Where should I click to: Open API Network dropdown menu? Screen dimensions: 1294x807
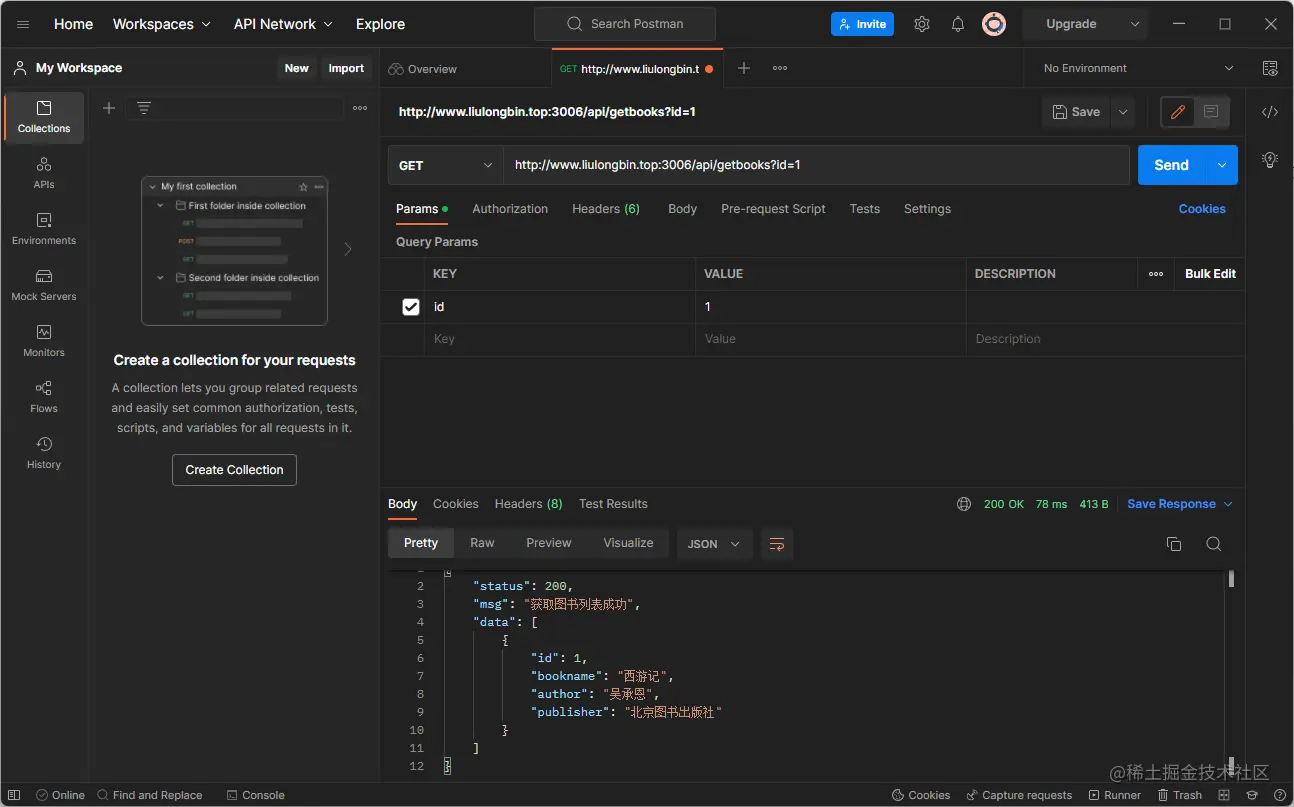(284, 24)
